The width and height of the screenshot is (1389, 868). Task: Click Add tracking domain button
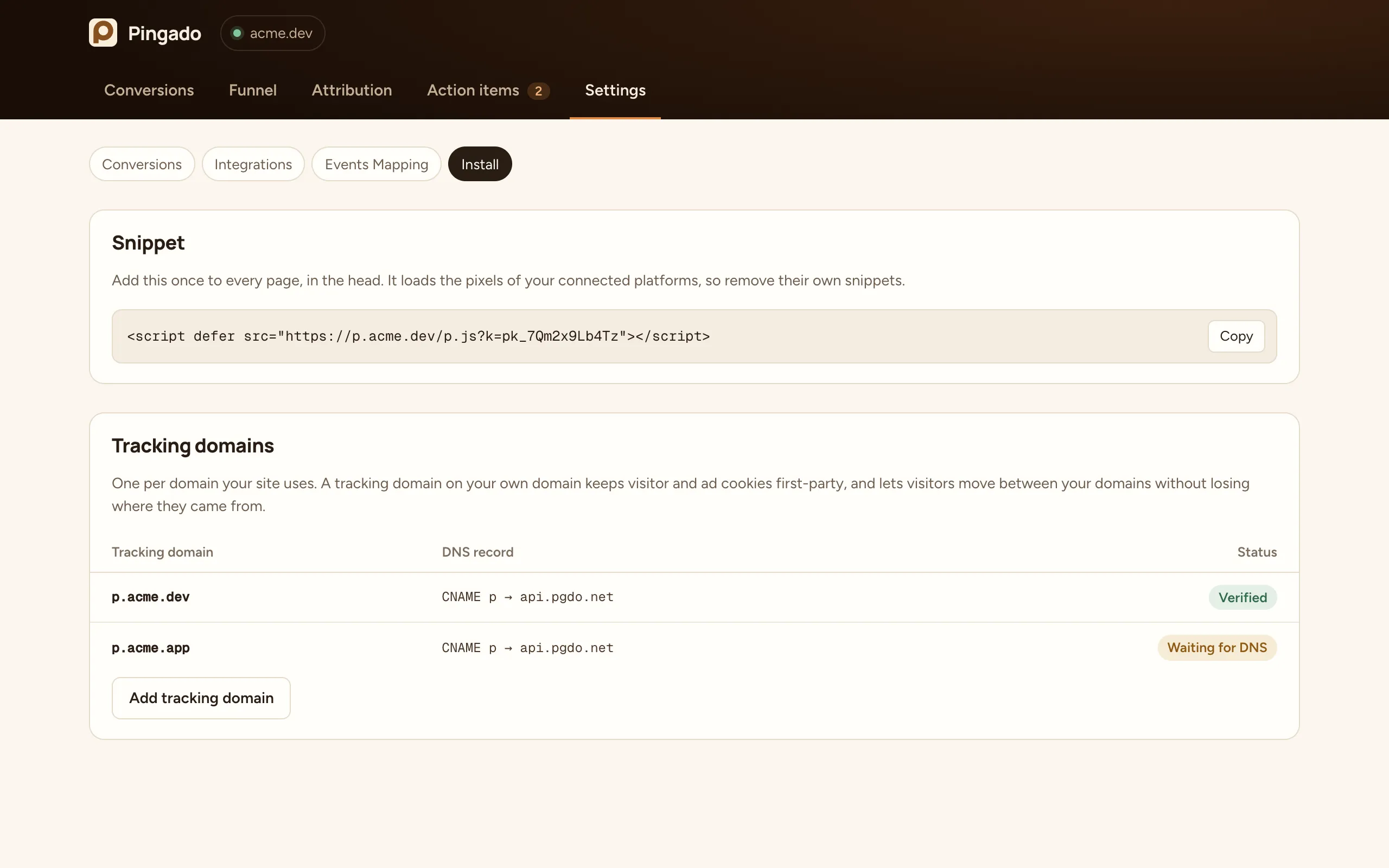tap(201, 698)
